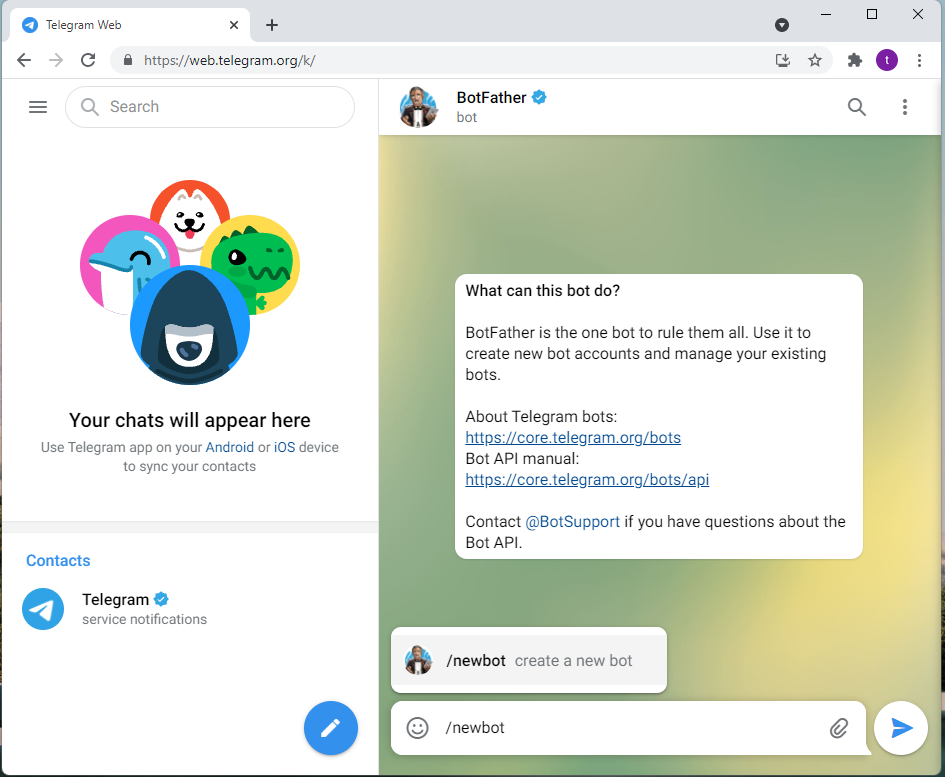Click the pencil new message button

pyautogui.click(x=331, y=728)
